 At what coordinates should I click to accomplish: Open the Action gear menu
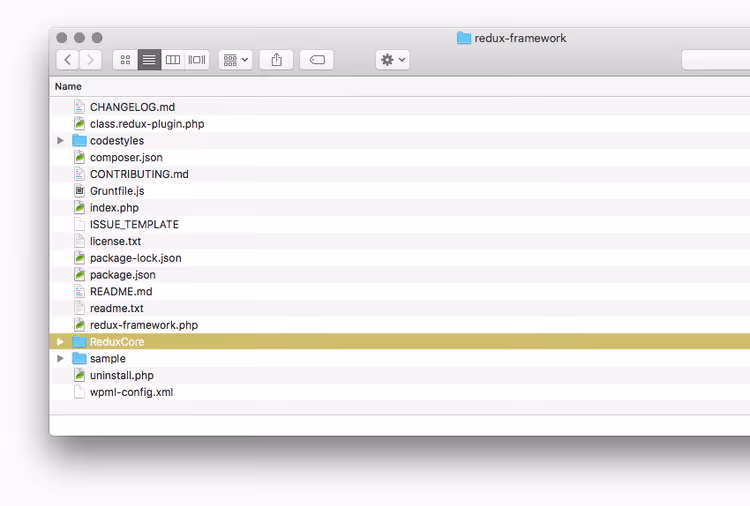[x=392, y=60]
